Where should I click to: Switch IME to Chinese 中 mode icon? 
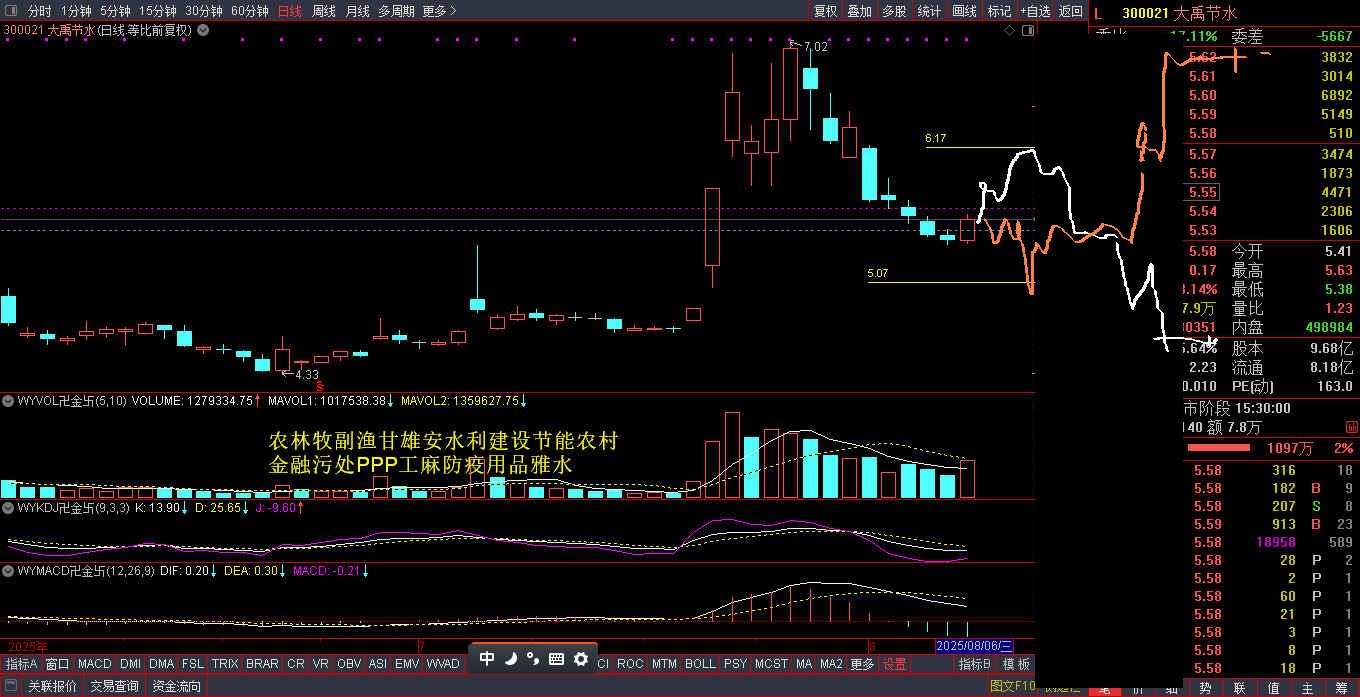pyautogui.click(x=487, y=658)
